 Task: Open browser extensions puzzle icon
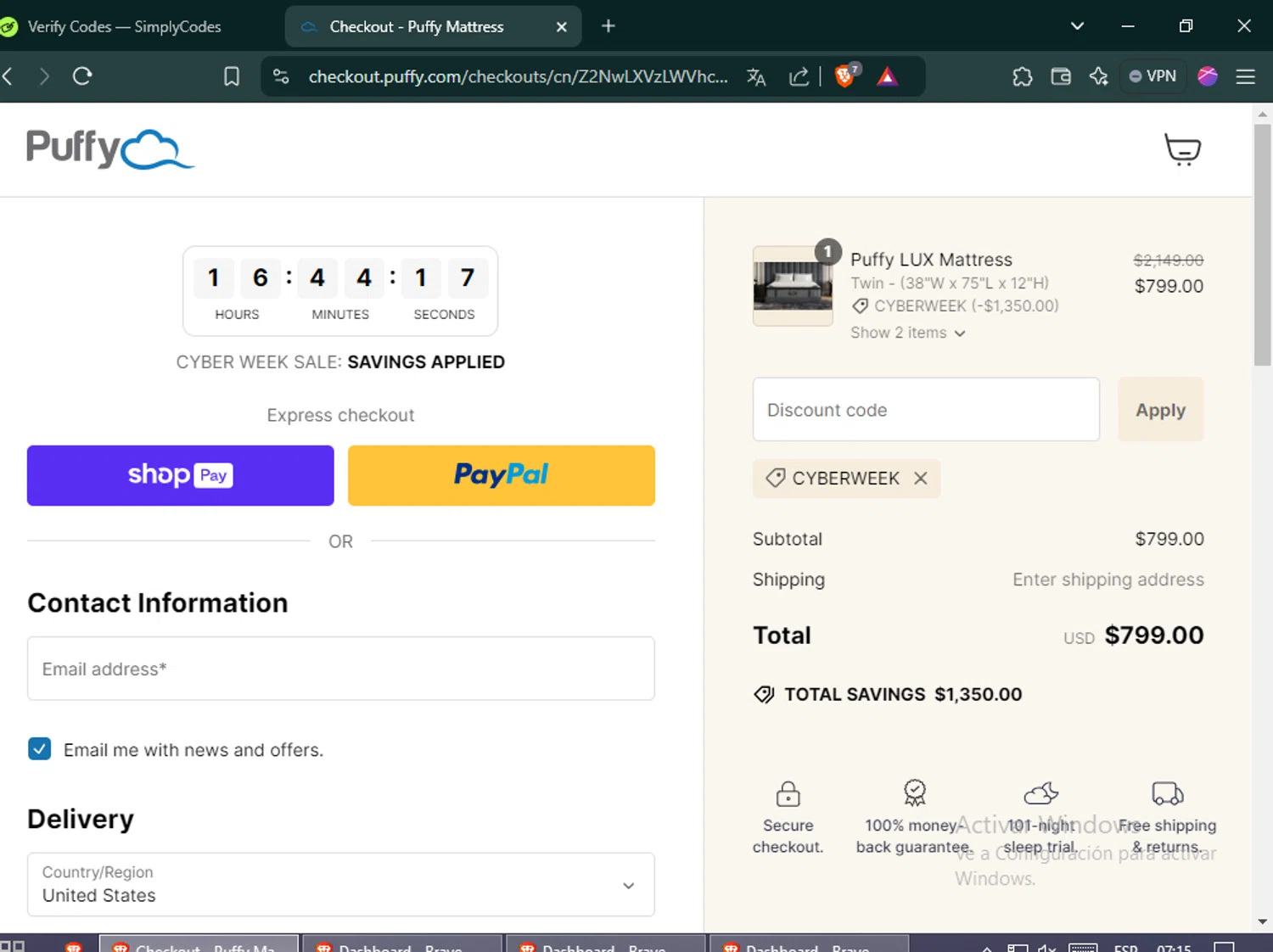(x=1023, y=76)
